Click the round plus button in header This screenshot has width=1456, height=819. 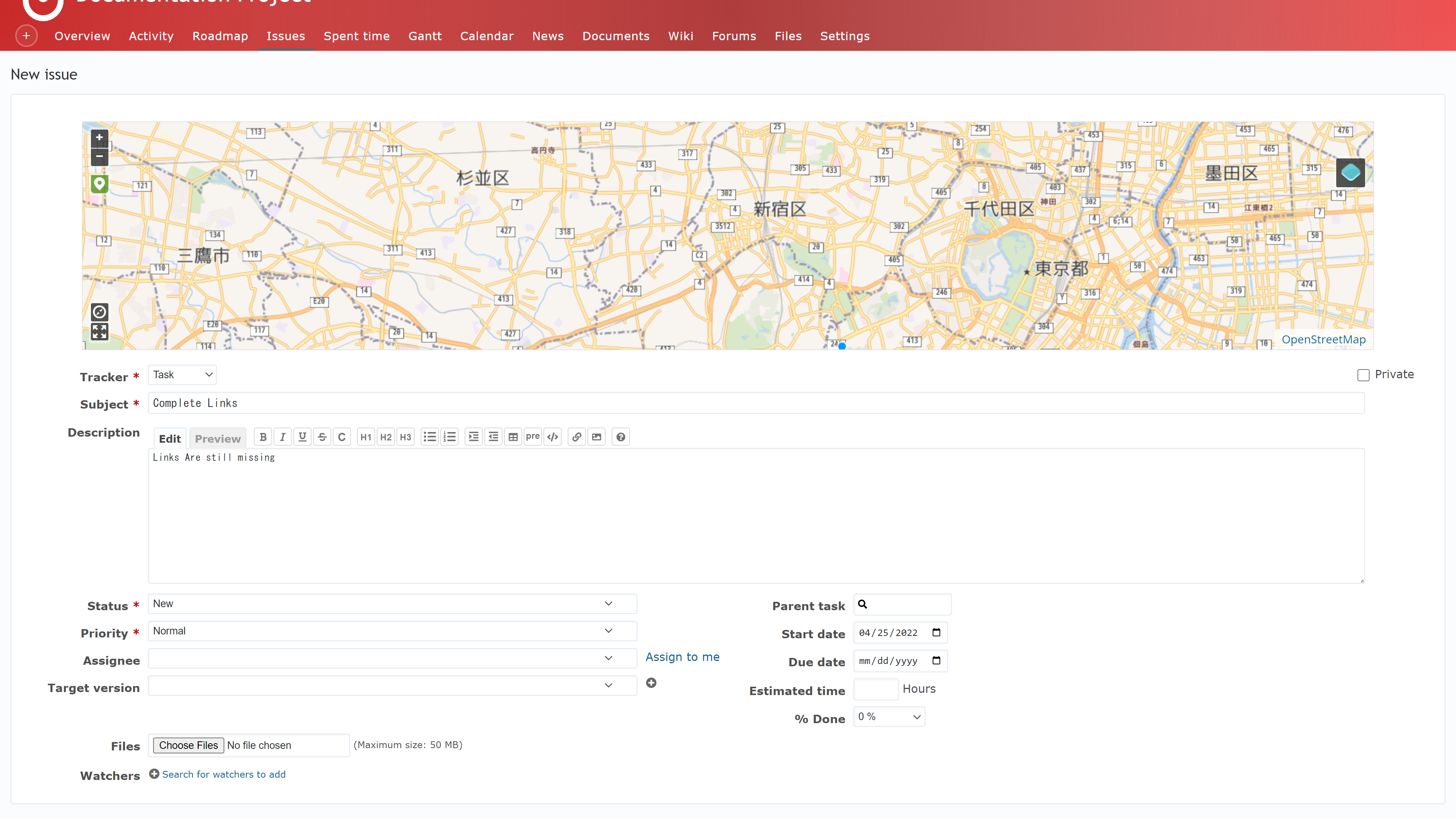[26, 36]
